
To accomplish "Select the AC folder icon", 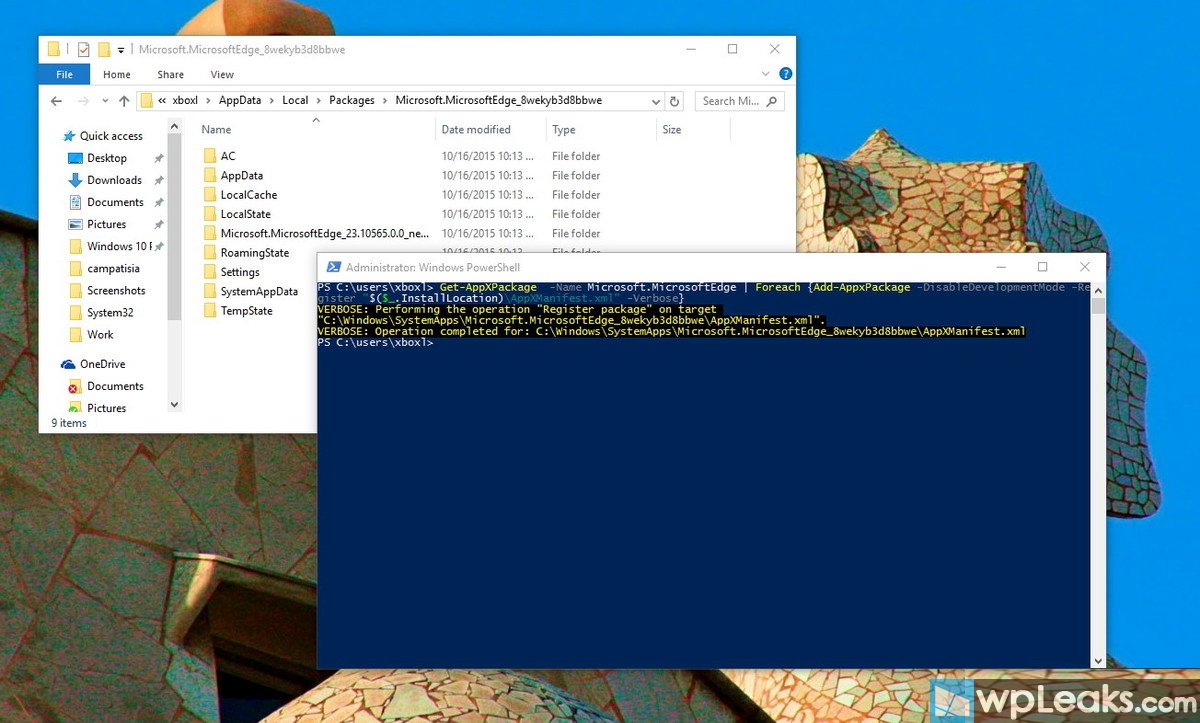I will pyautogui.click(x=209, y=156).
